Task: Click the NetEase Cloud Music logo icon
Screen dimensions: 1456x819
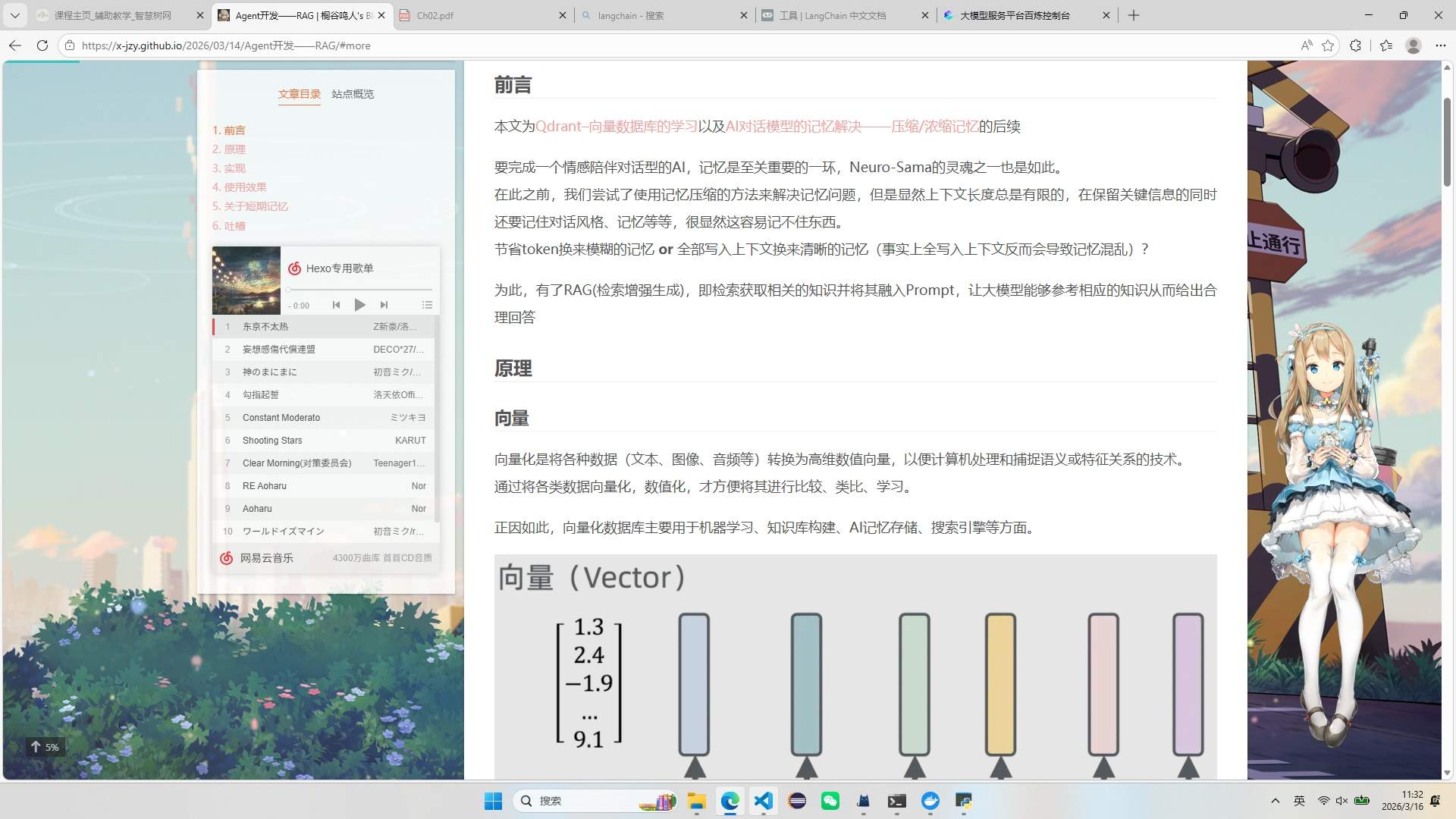Action: 226,558
